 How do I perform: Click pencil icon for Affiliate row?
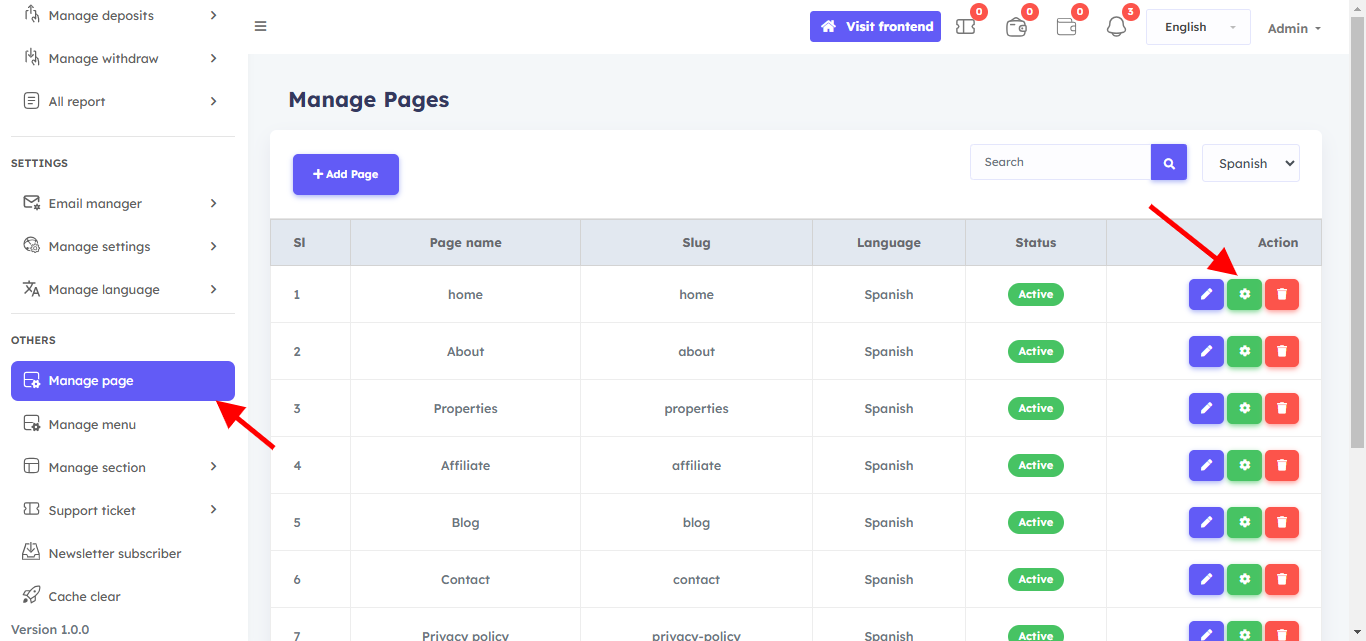(x=1206, y=466)
